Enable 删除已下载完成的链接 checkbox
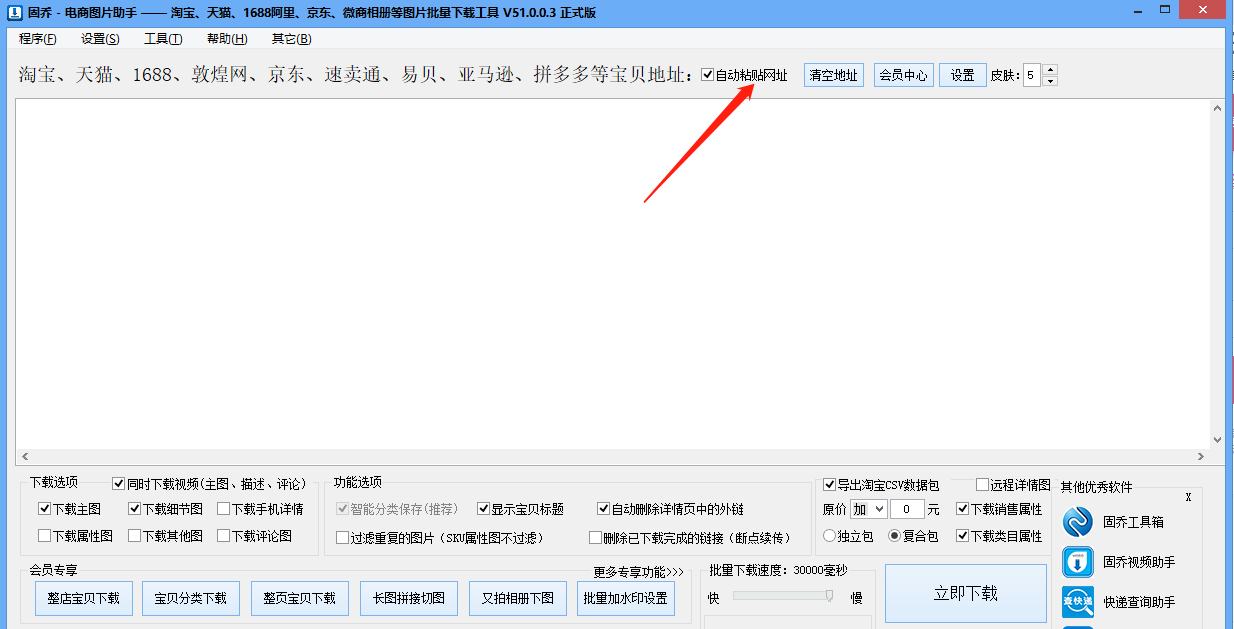This screenshot has height=629, width=1234. coord(596,538)
